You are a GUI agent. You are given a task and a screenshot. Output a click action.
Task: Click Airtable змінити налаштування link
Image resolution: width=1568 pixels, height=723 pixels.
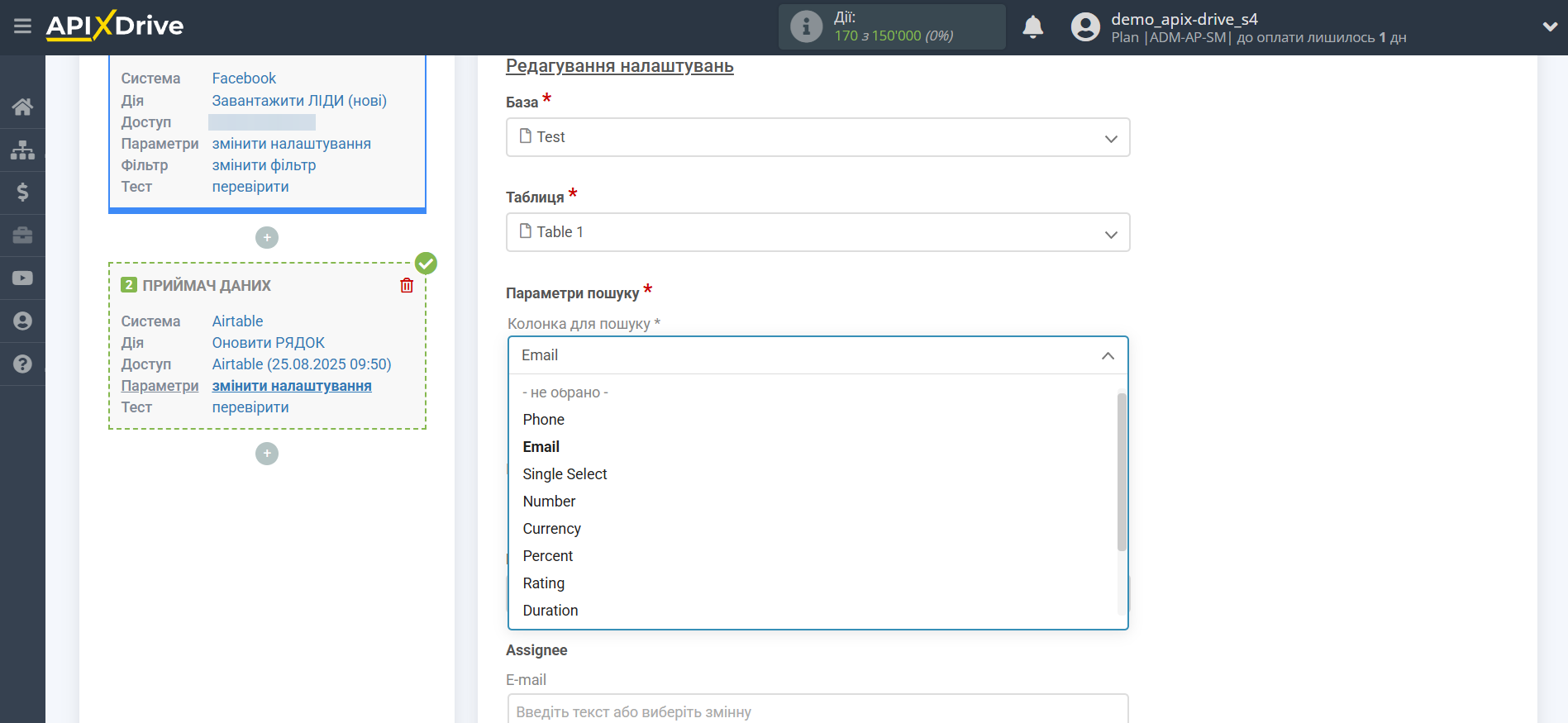[x=292, y=386]
